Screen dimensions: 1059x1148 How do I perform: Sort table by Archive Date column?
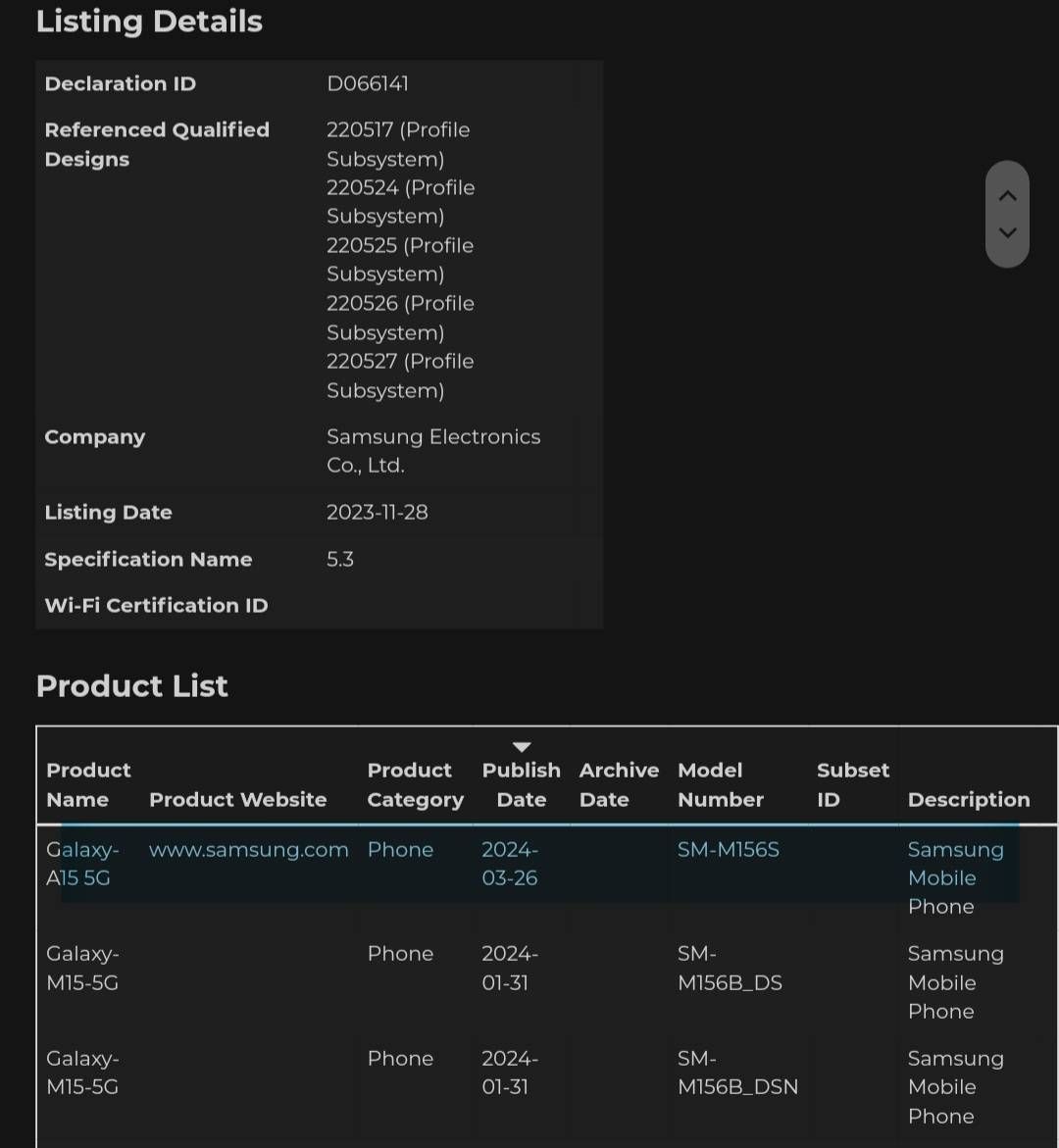[x=619, y=784]
